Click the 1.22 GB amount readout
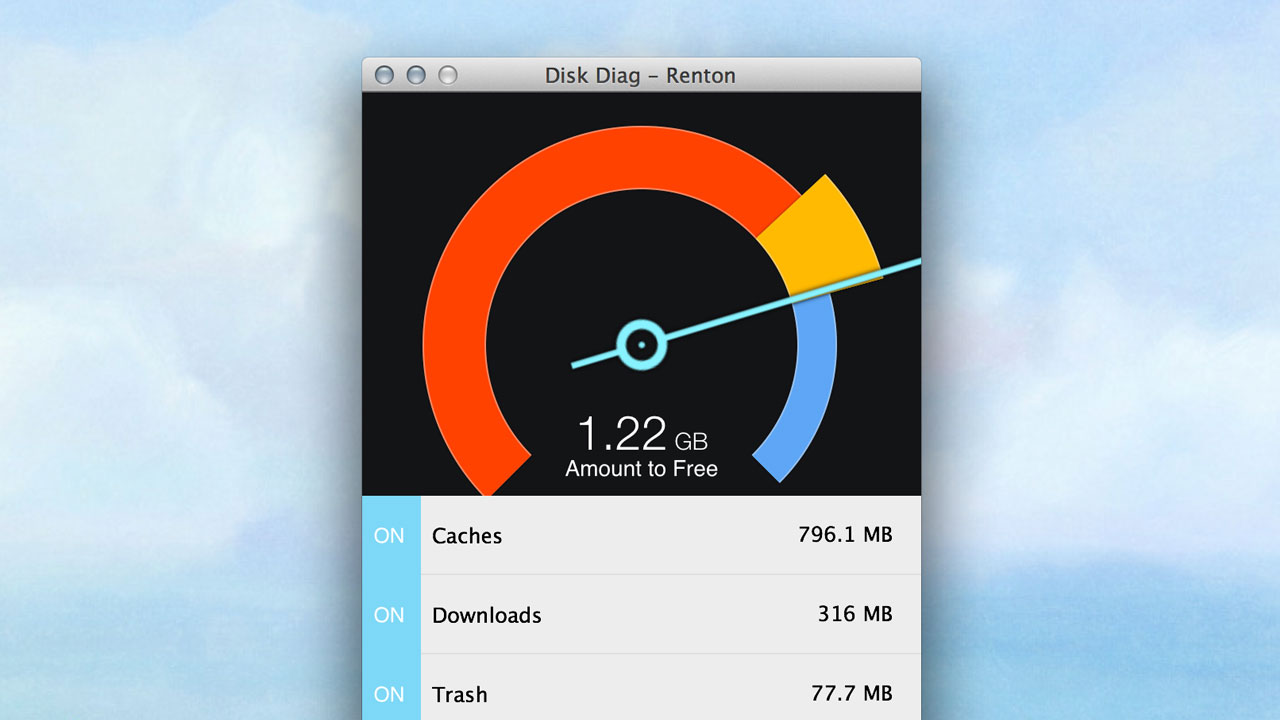Image resolution: width=1280 pixels, height=720 pixels. pyautogui.click(x=642, y=435)
